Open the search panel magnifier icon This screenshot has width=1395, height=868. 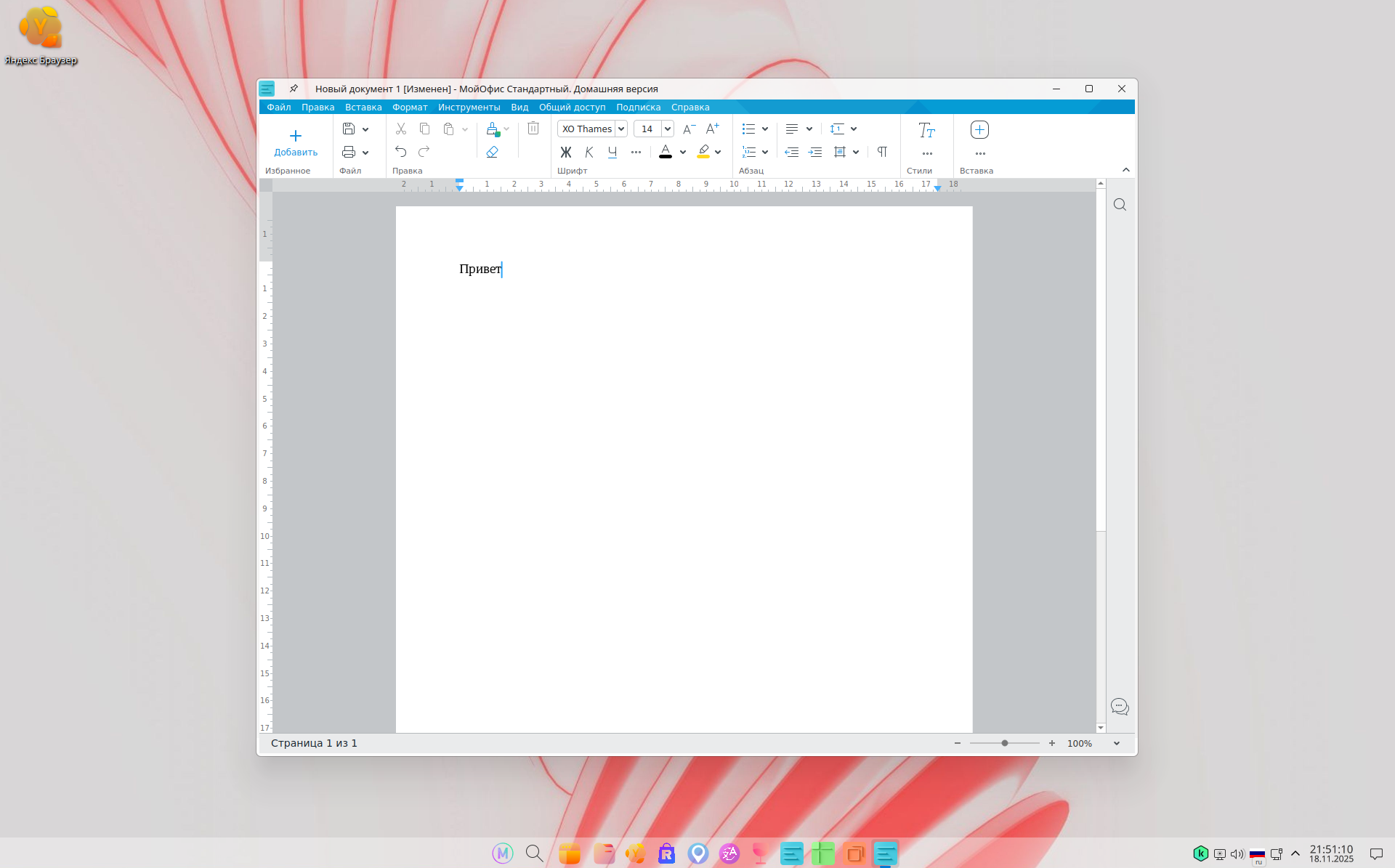1120,205
